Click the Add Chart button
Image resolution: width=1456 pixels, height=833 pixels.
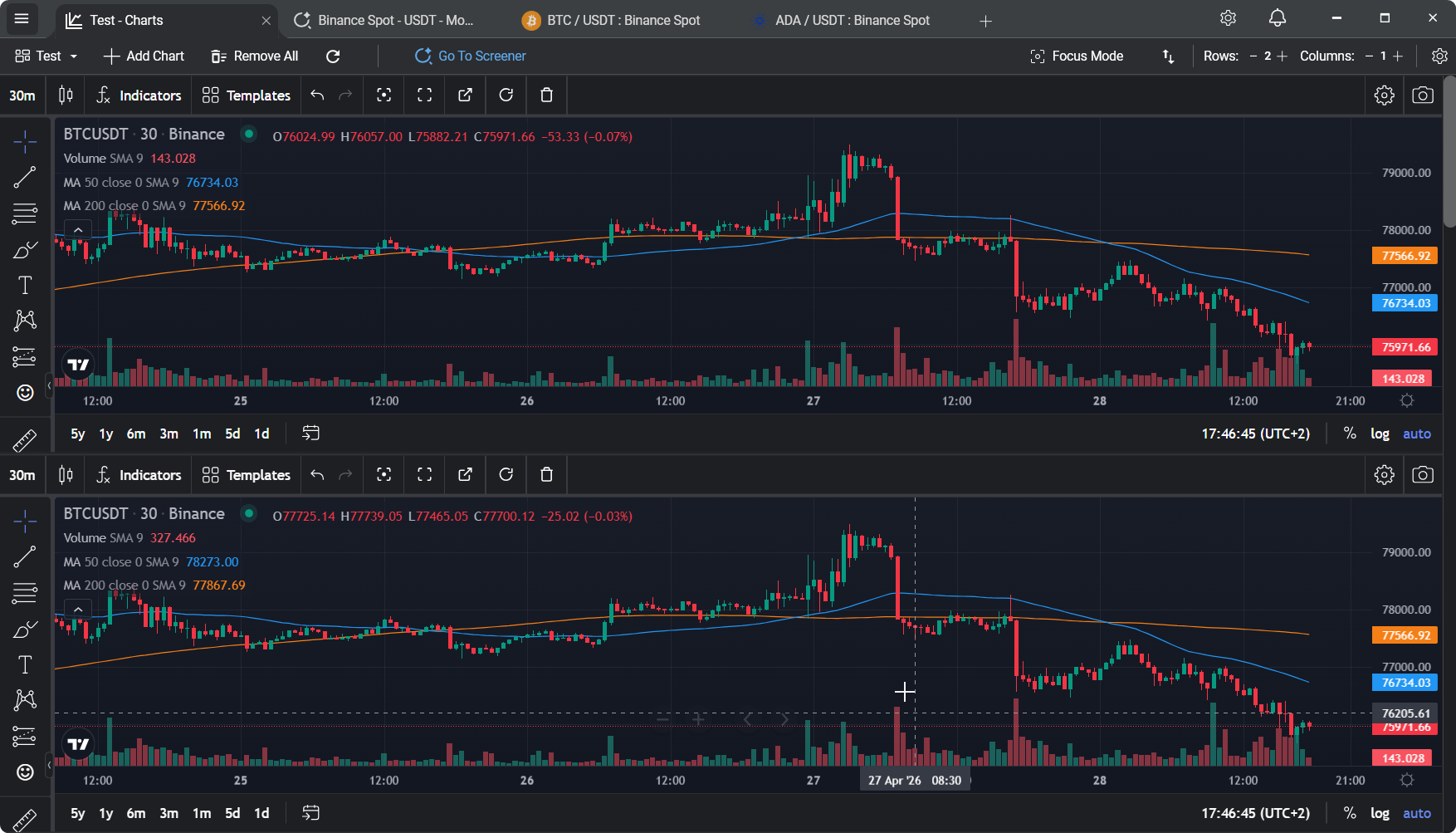tap(144, 56)
